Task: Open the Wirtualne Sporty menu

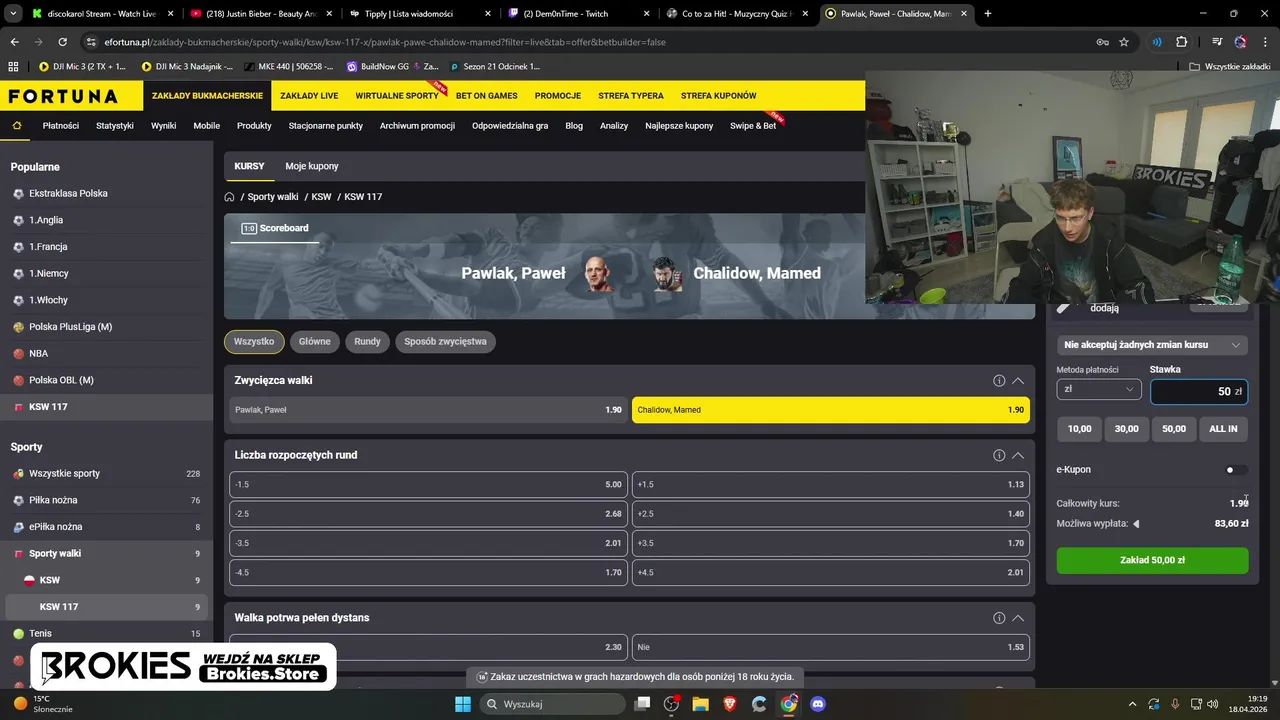Action: coord(397,96)
